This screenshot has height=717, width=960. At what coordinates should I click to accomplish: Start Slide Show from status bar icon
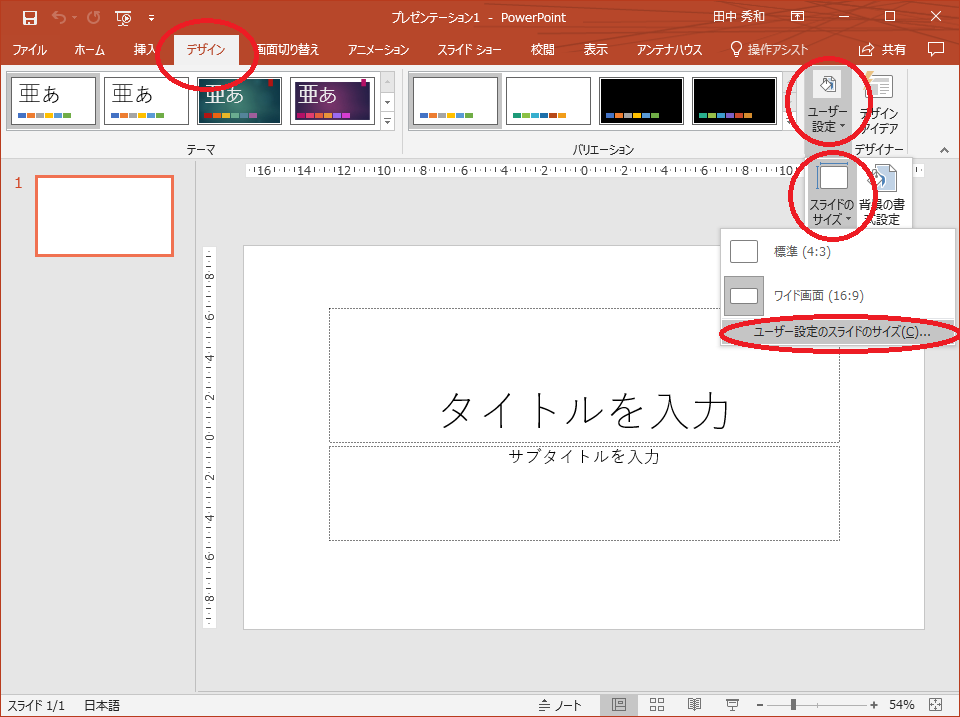732,705
